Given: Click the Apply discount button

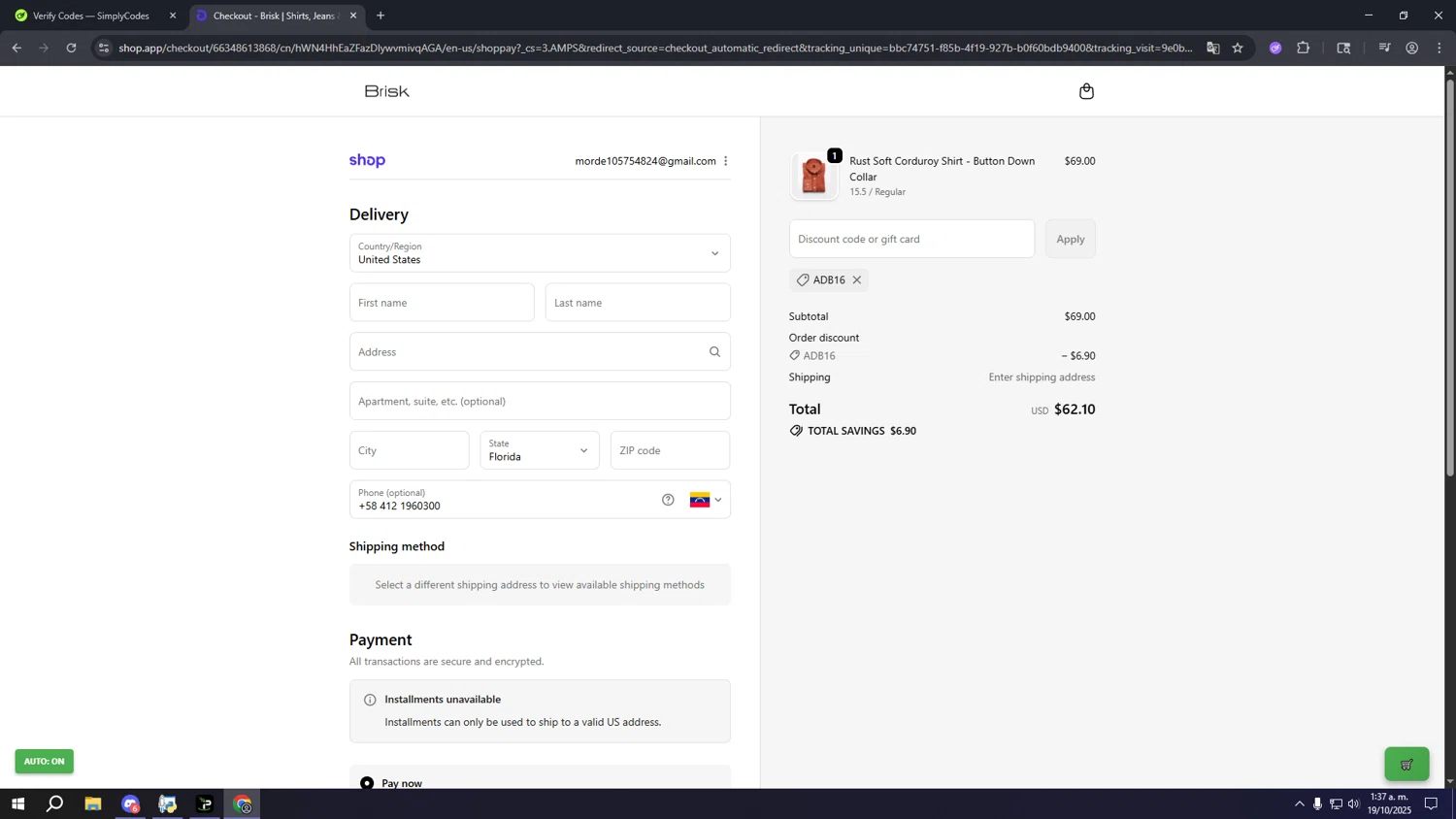Looking at the screenshot, I should pos(1071,239).
